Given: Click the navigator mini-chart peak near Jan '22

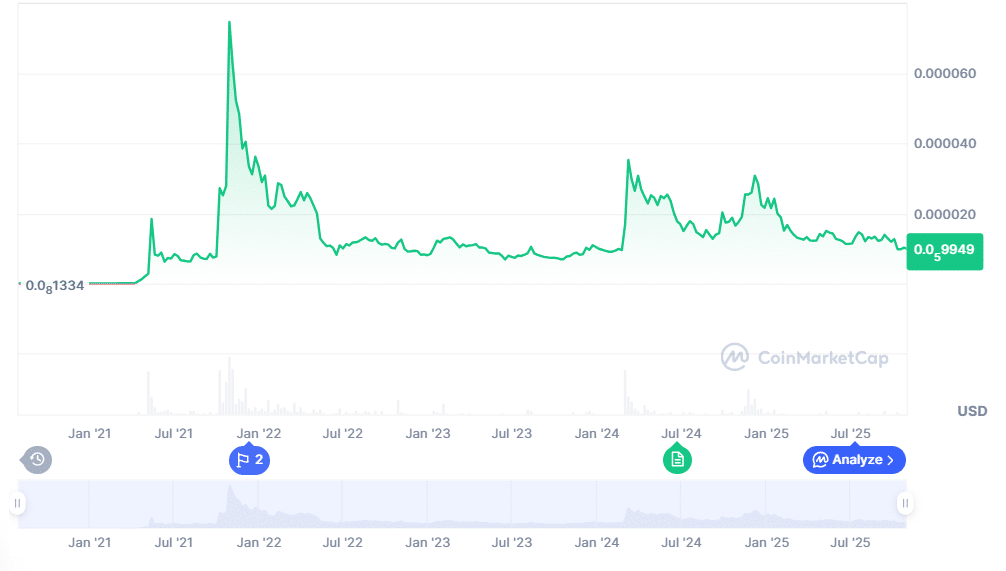Looking at the screenshot, I should (x=230, y=489).
